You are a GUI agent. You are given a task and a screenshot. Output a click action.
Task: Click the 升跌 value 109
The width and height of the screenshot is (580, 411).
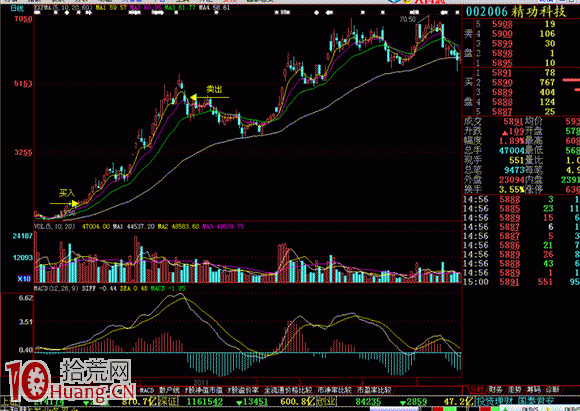coord(513,131)
